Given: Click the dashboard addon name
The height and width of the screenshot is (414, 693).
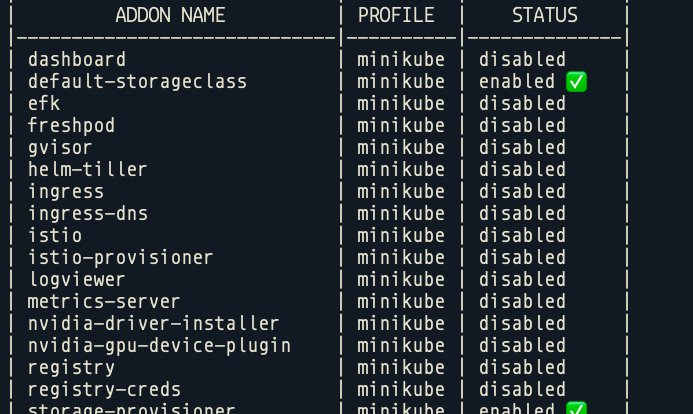Looking at the screenshot, I should (77, 60).
